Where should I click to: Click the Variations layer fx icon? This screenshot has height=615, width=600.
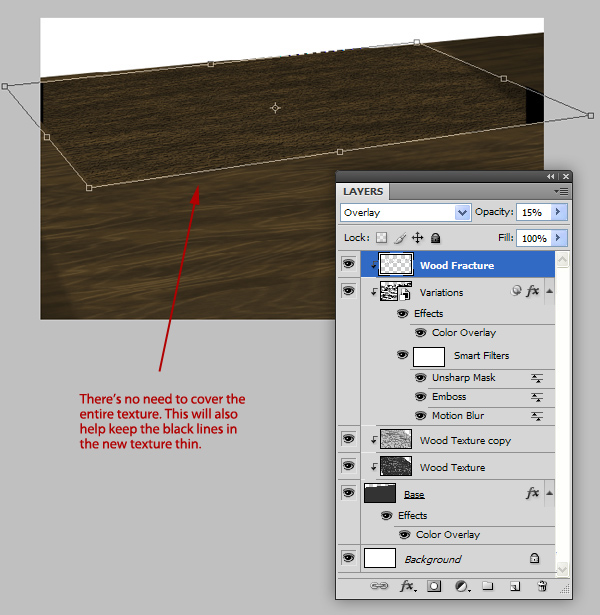tap(533, 291)
